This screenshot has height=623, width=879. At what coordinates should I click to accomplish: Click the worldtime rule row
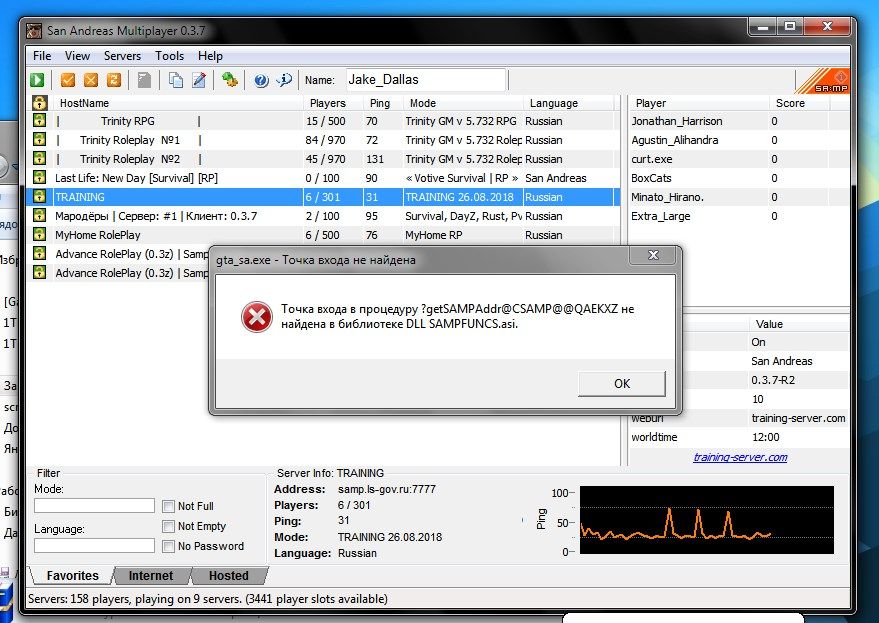[x=739, y=437]
